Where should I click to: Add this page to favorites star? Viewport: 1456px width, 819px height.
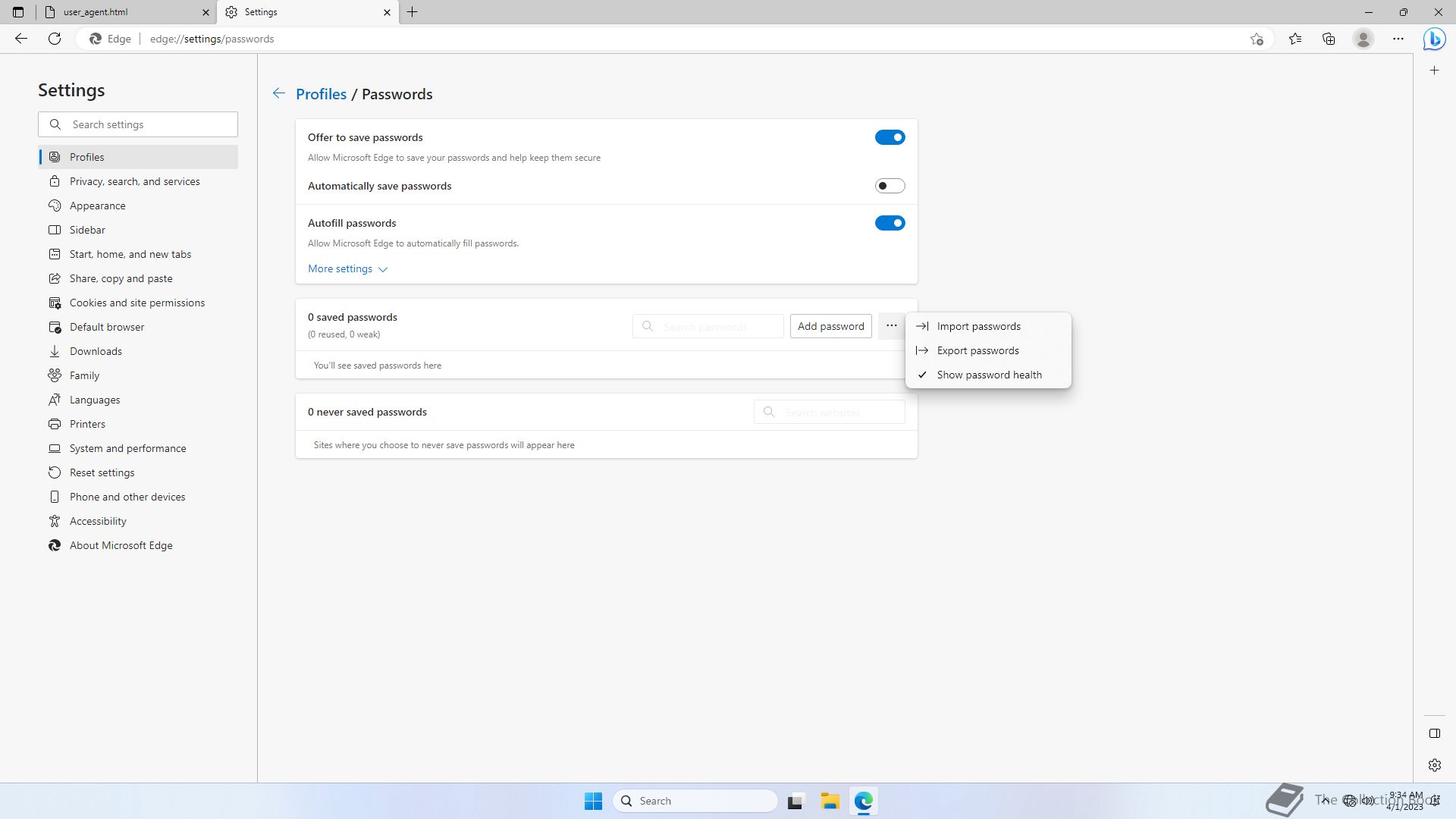1257,39
